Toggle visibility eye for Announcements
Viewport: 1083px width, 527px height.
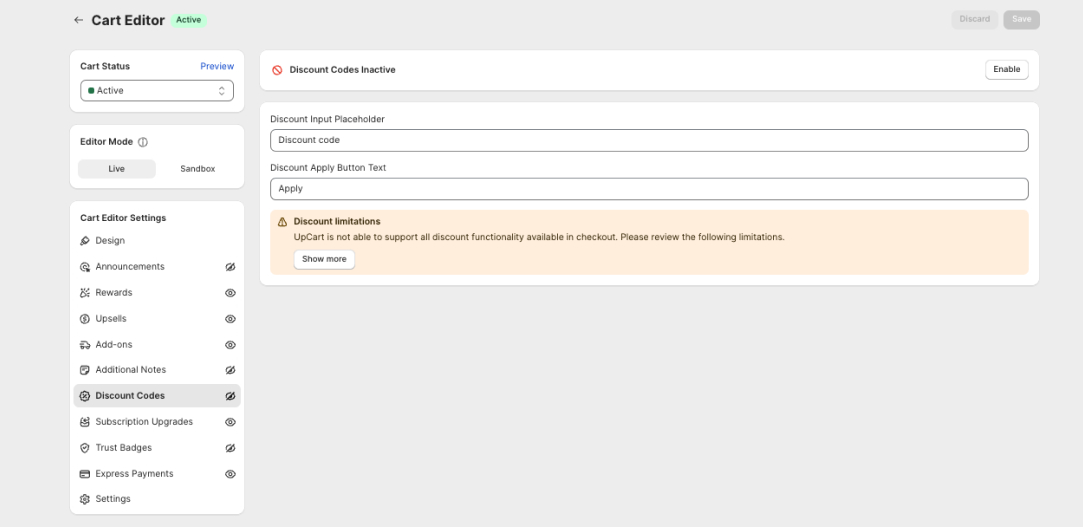(230, 267)
